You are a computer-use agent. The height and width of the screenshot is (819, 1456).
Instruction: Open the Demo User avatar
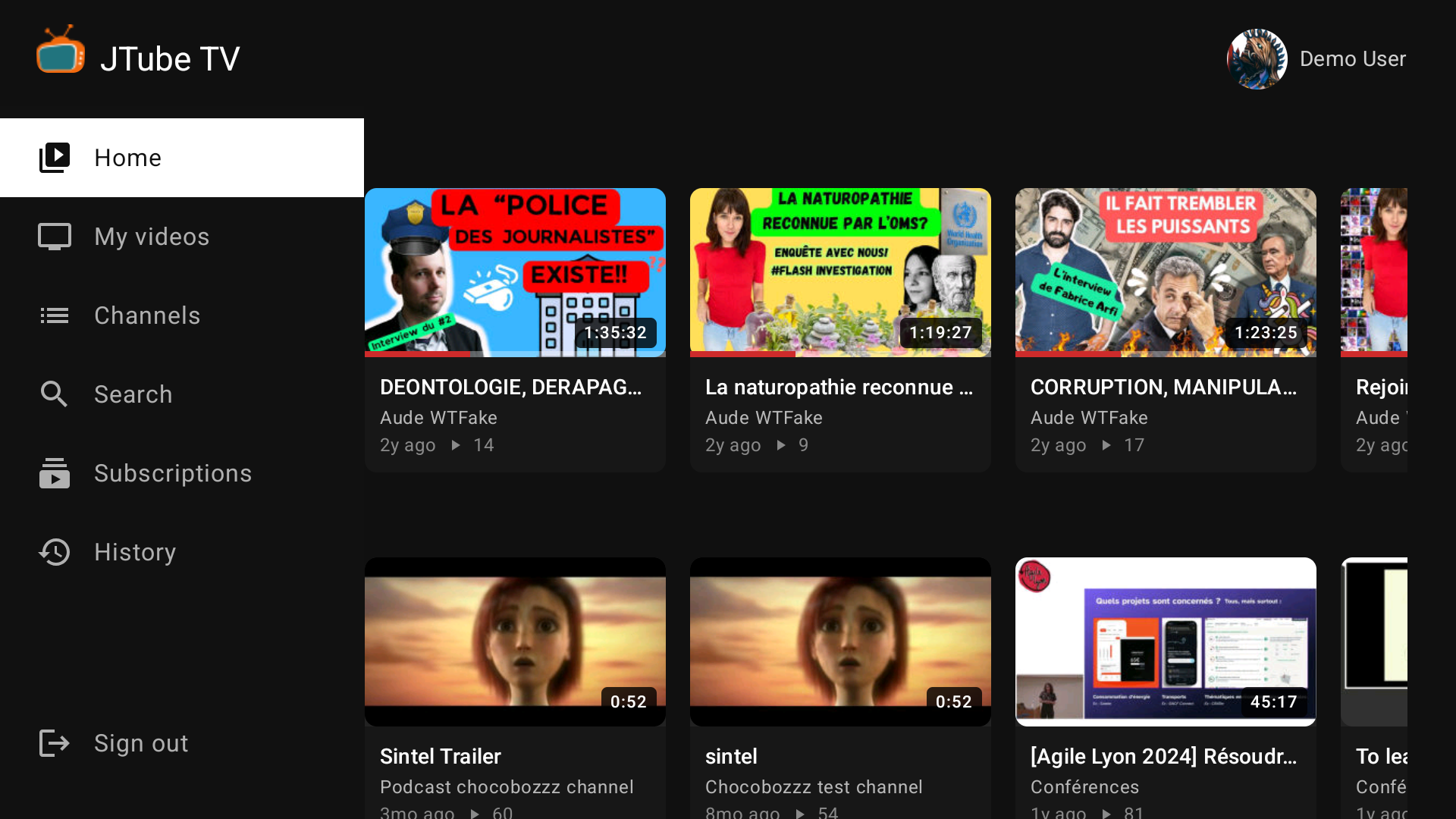[1257, 59]
